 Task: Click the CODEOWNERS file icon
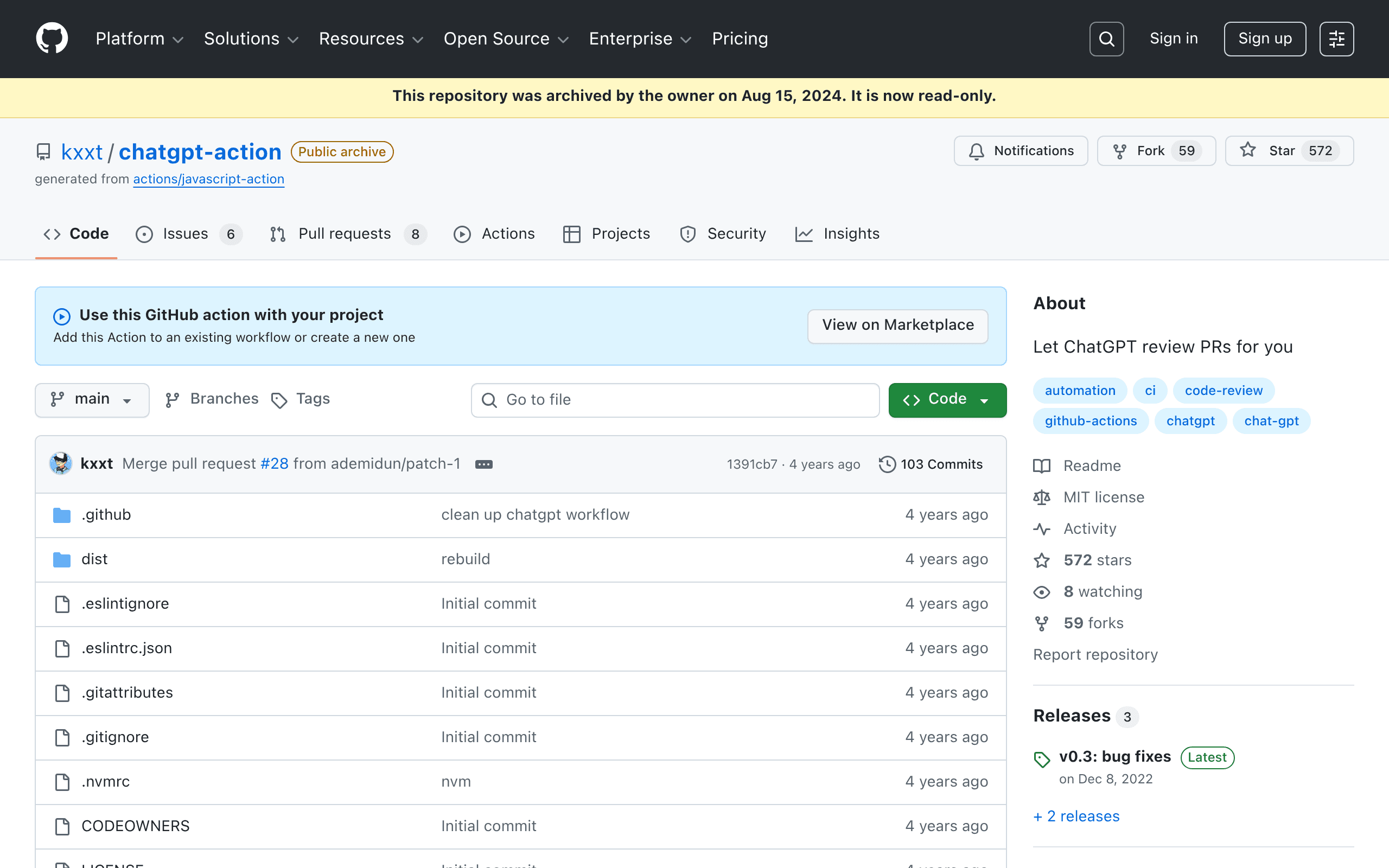[62, 826]
